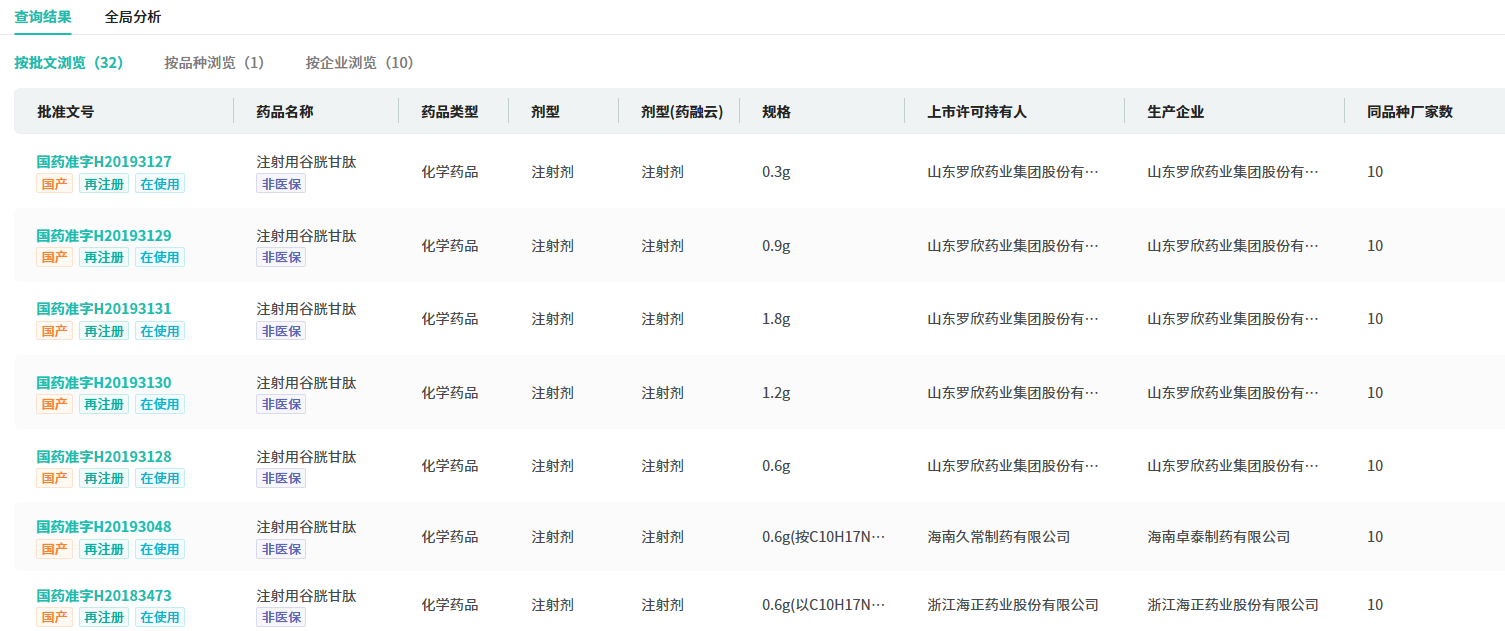Select 按企业浏览（10）view
This screenshot has height=631, width=1505.
coord(360,63)
